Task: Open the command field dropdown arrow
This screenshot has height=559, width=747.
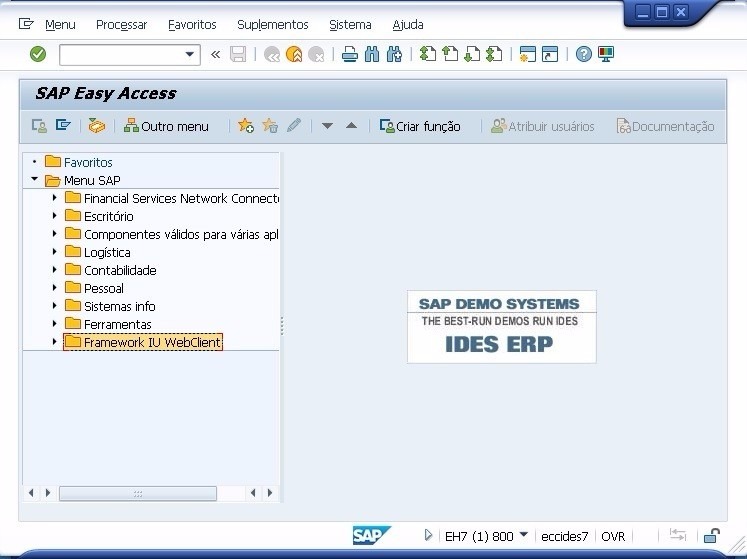Action: pos(190,54)
